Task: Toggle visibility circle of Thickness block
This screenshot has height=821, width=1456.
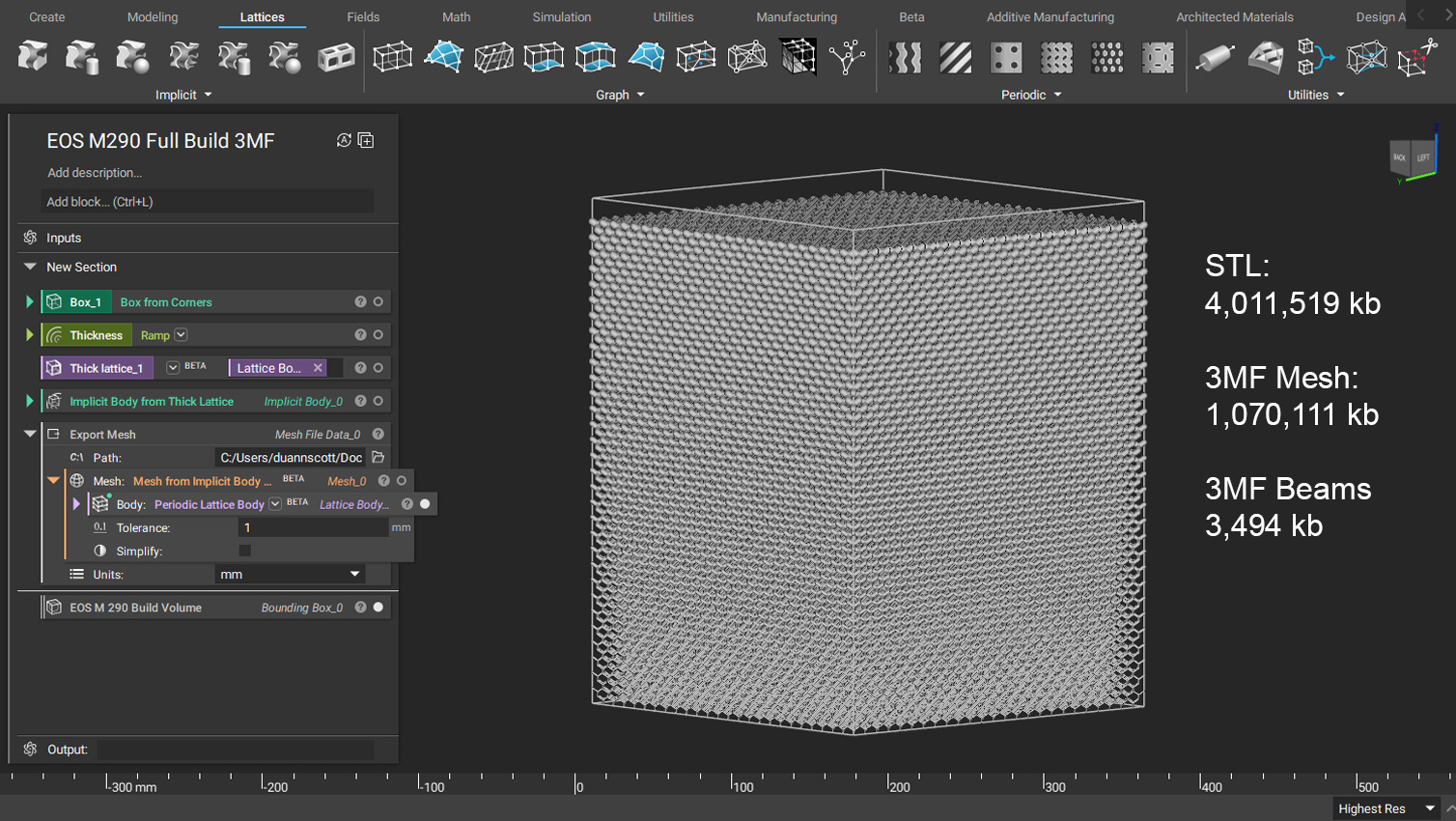Action: (378, 335)
